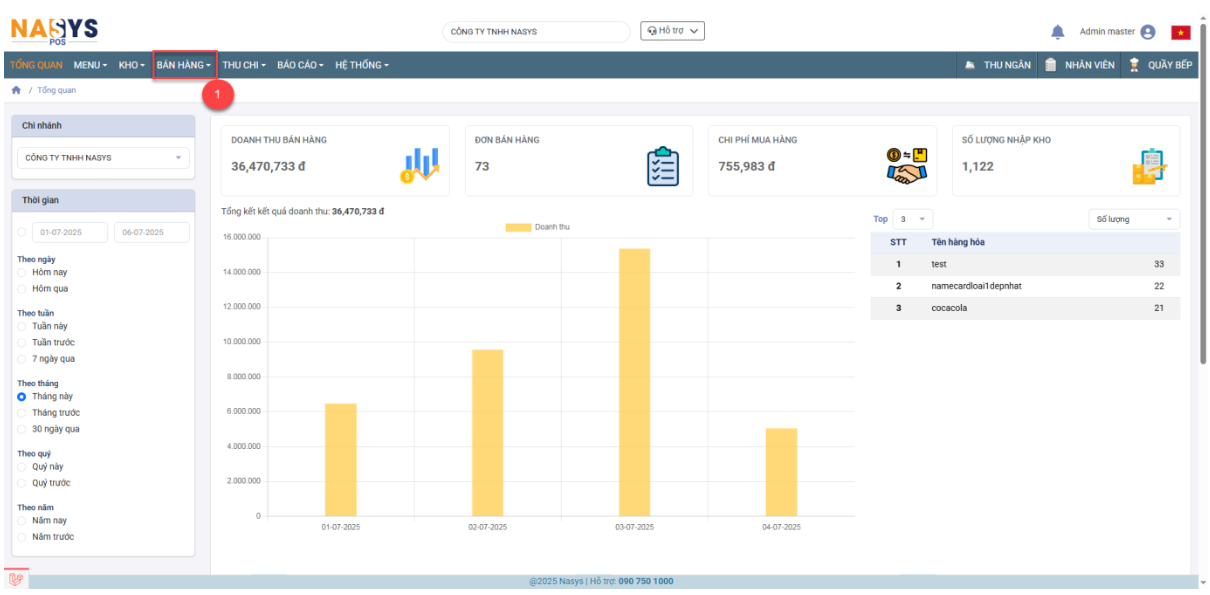Click the Tổng quan breadcrumb link

56,90
